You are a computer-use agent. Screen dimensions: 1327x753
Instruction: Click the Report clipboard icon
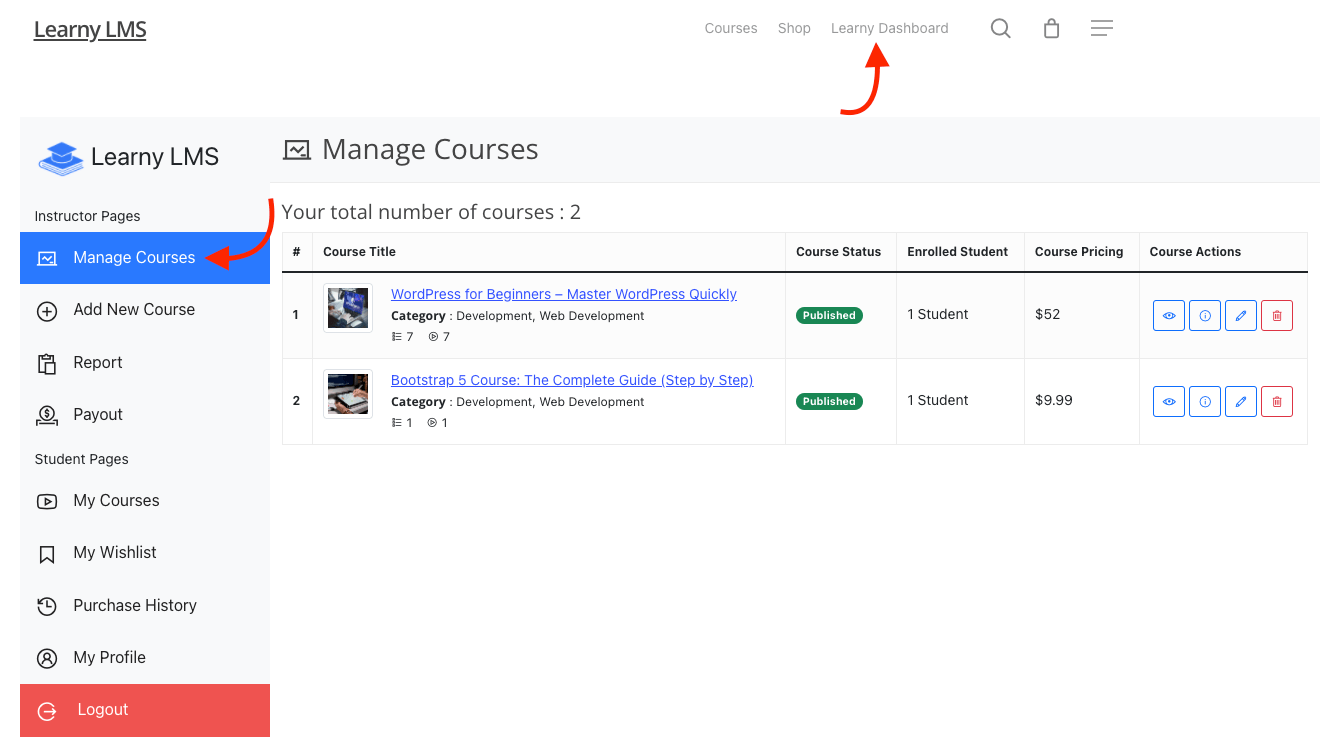click(x=47, y=363)
